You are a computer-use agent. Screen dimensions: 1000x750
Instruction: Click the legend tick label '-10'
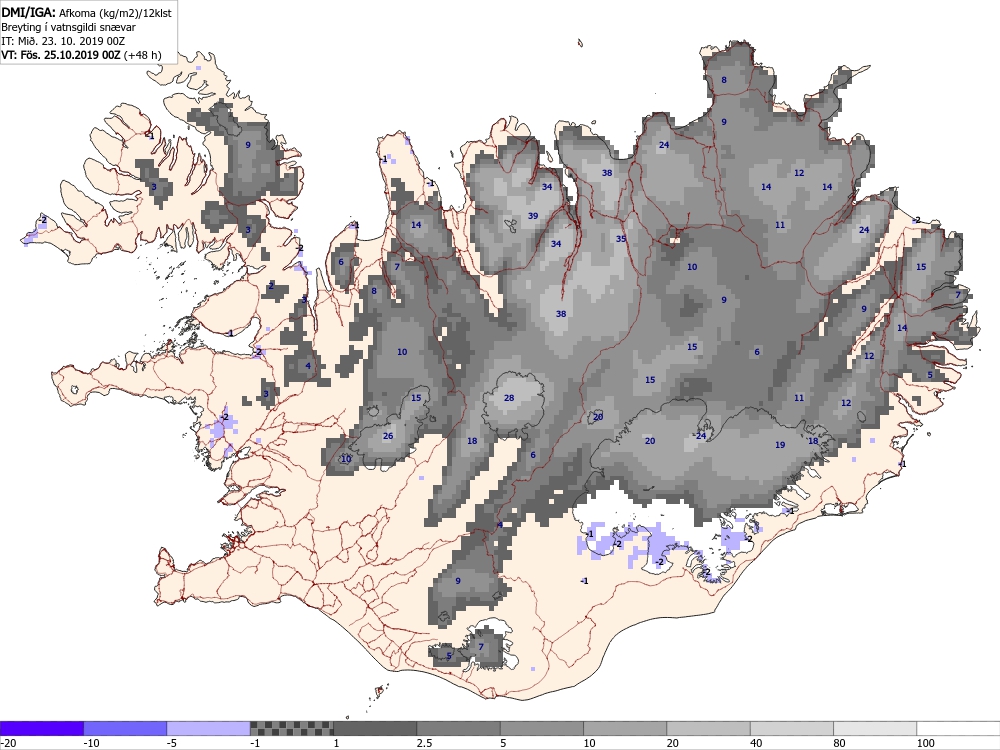(x=92, y=743)
